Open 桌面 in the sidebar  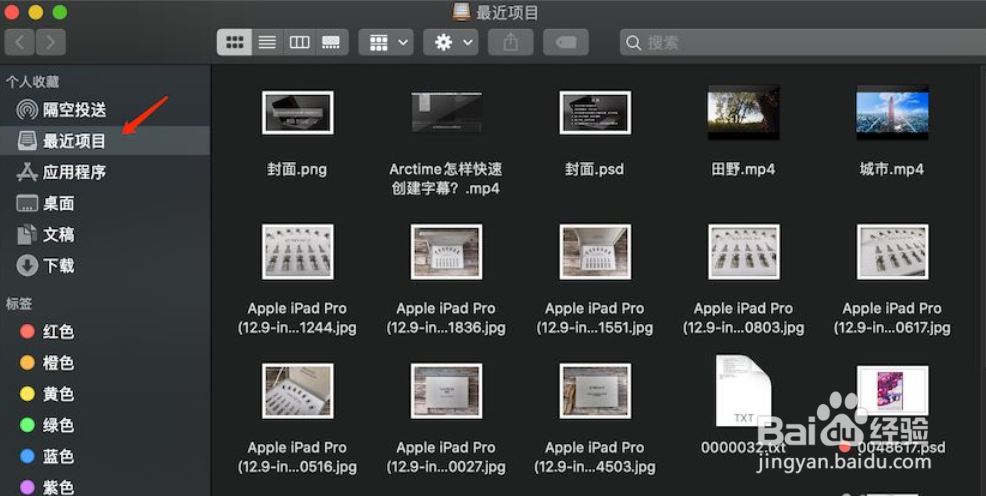(105, 204)
